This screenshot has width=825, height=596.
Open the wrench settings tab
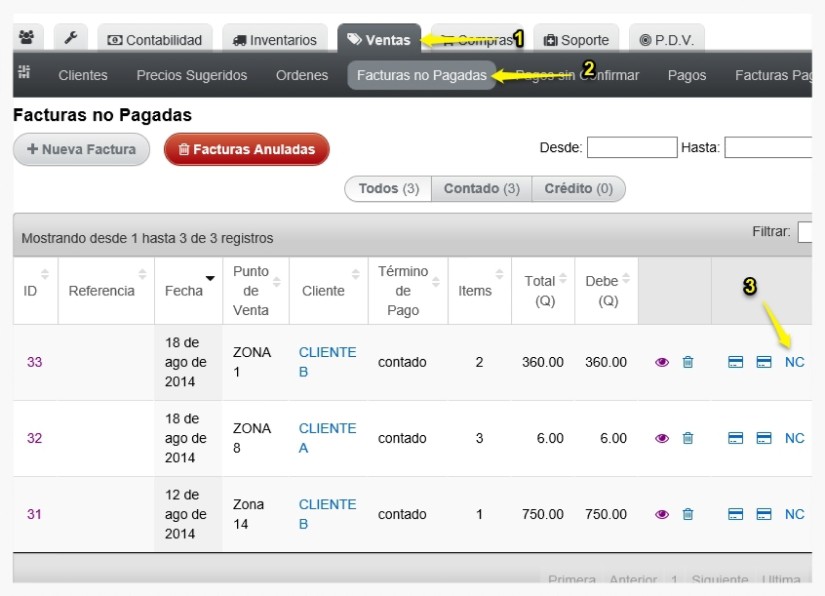71,38
